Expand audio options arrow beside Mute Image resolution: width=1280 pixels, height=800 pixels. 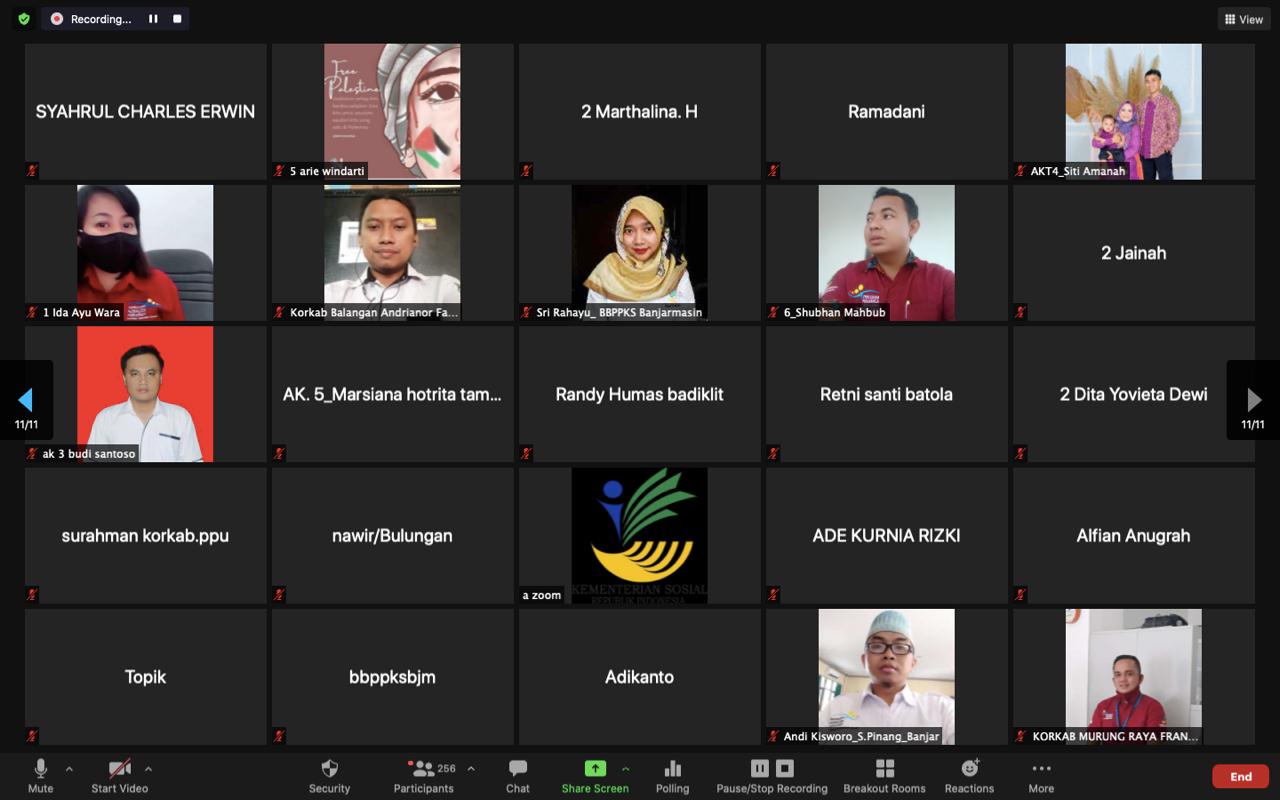69,769
